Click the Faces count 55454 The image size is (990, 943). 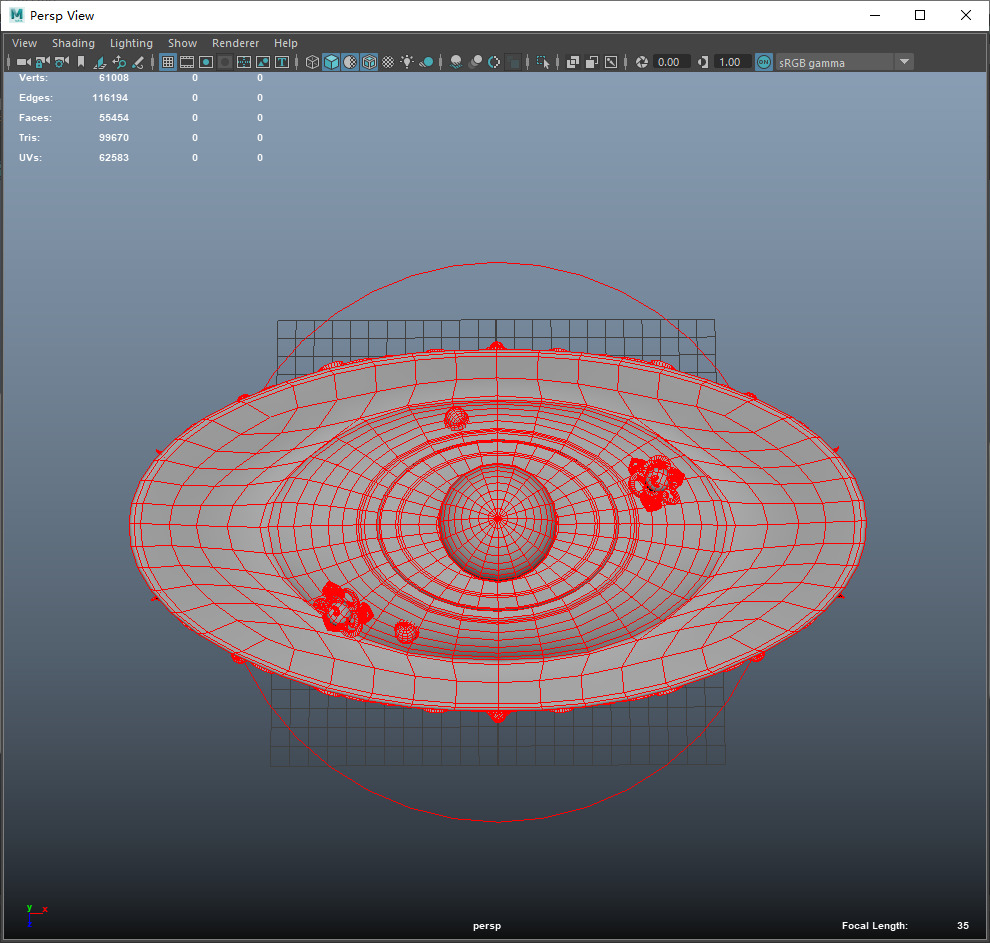114,117
